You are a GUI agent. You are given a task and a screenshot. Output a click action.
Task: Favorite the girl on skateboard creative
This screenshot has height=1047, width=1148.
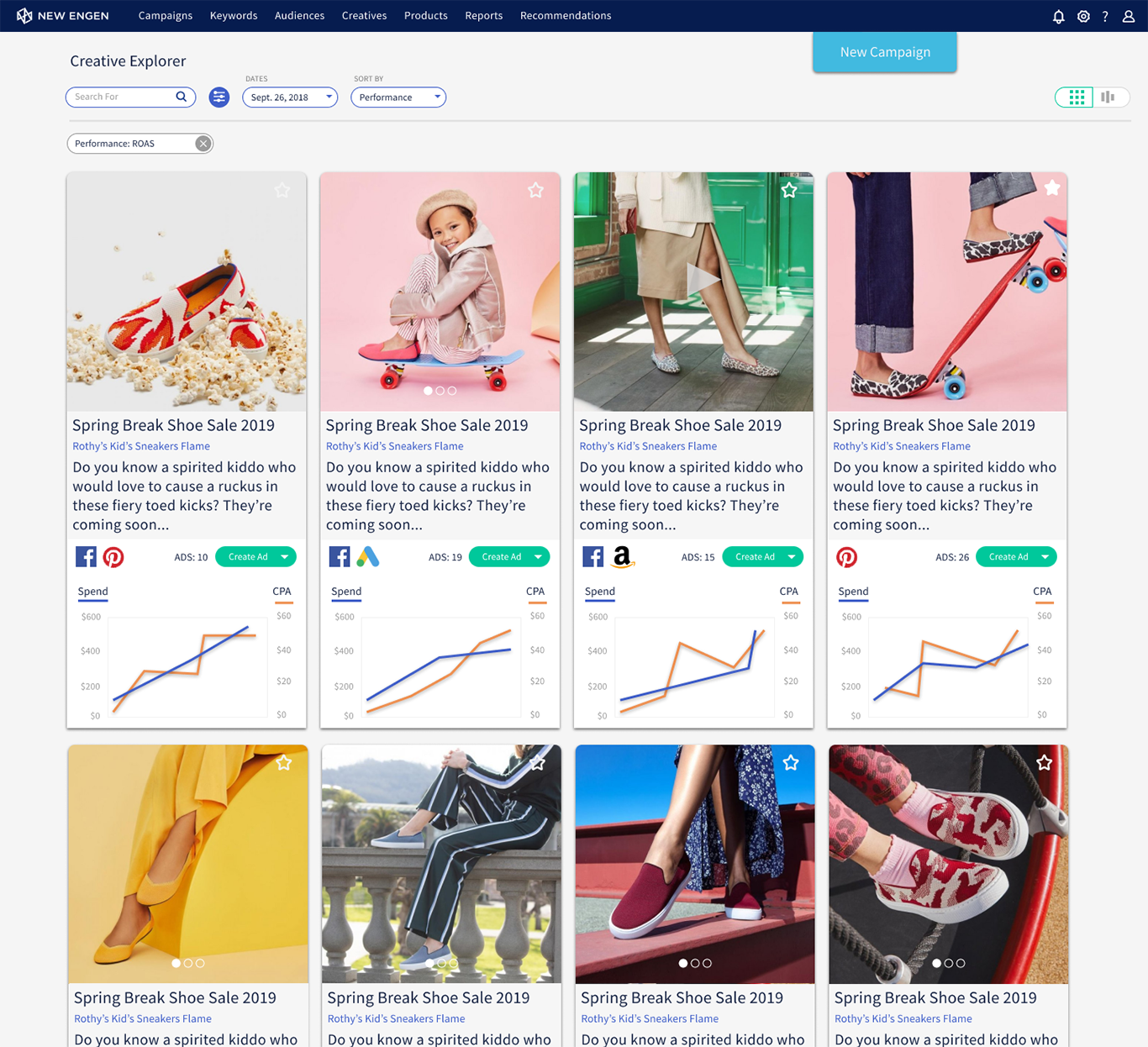point(535,190)
